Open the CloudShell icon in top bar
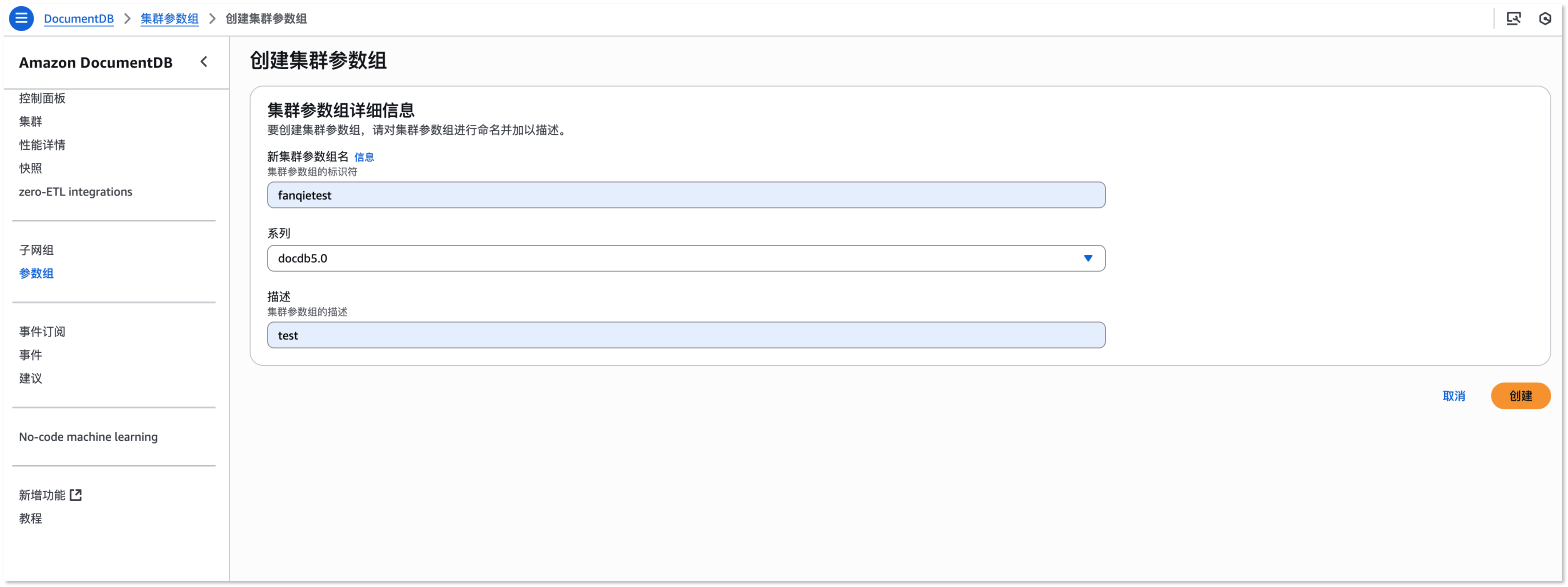1568x587 pixels. [1513, 19]
